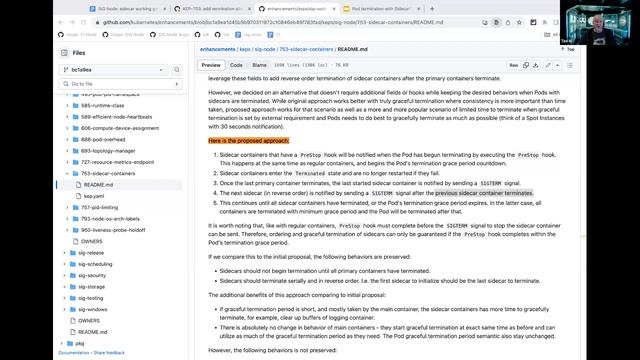
Task: Click the Share feedback footer link
Action: point(109,353)
